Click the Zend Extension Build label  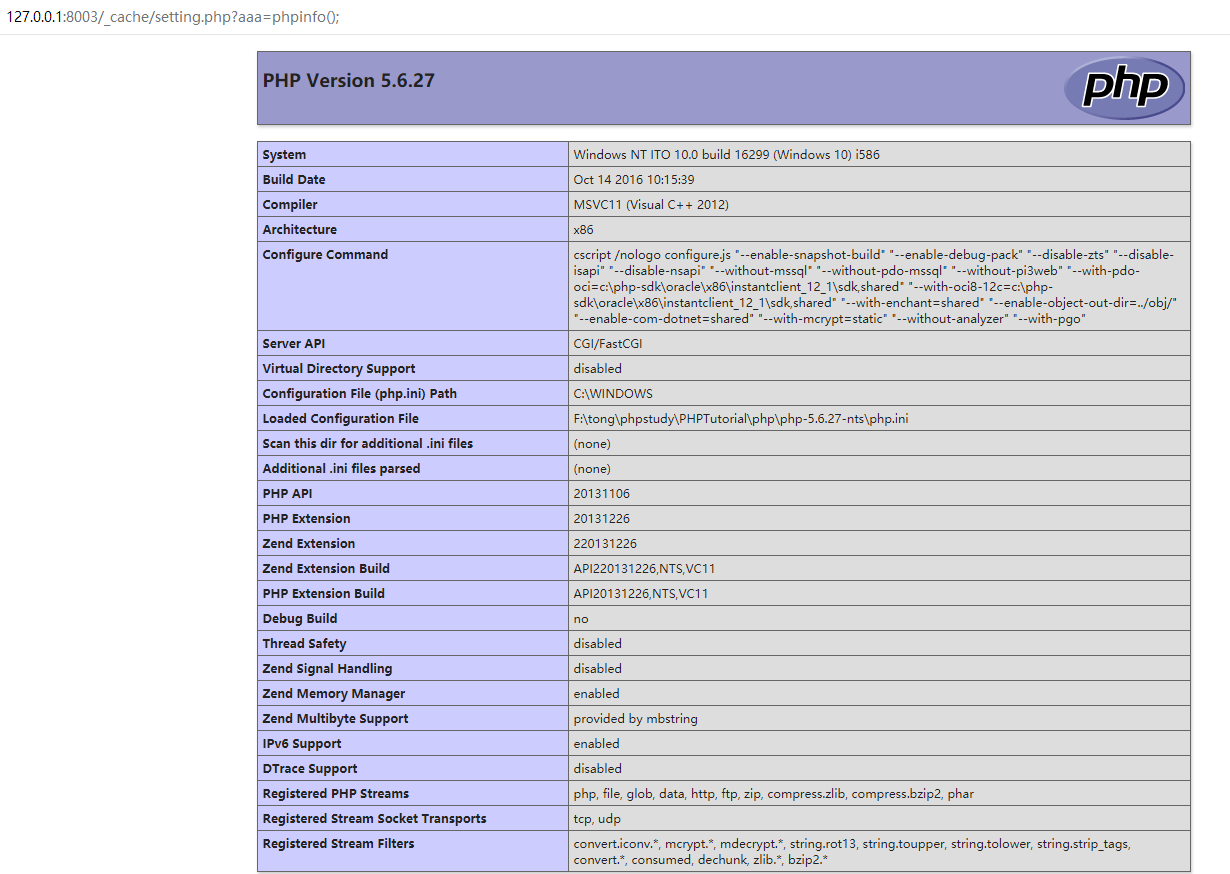pyautogui.click(x=326, y=569)
